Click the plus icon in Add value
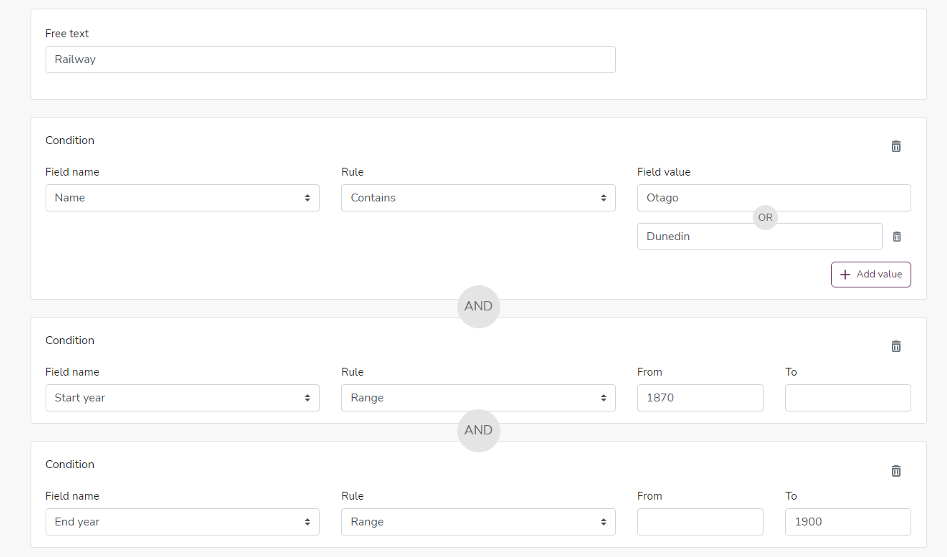This screenshot has width=947, height=557. (845, 274)
